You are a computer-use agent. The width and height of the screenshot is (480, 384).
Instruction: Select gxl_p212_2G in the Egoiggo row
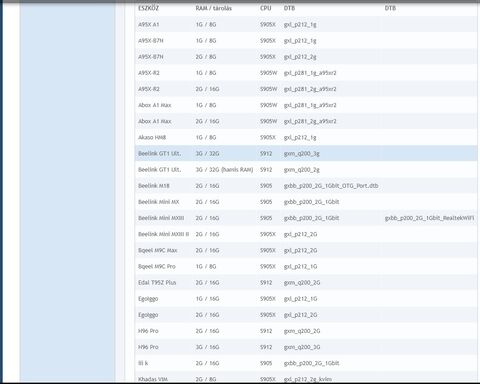point(300,315)
